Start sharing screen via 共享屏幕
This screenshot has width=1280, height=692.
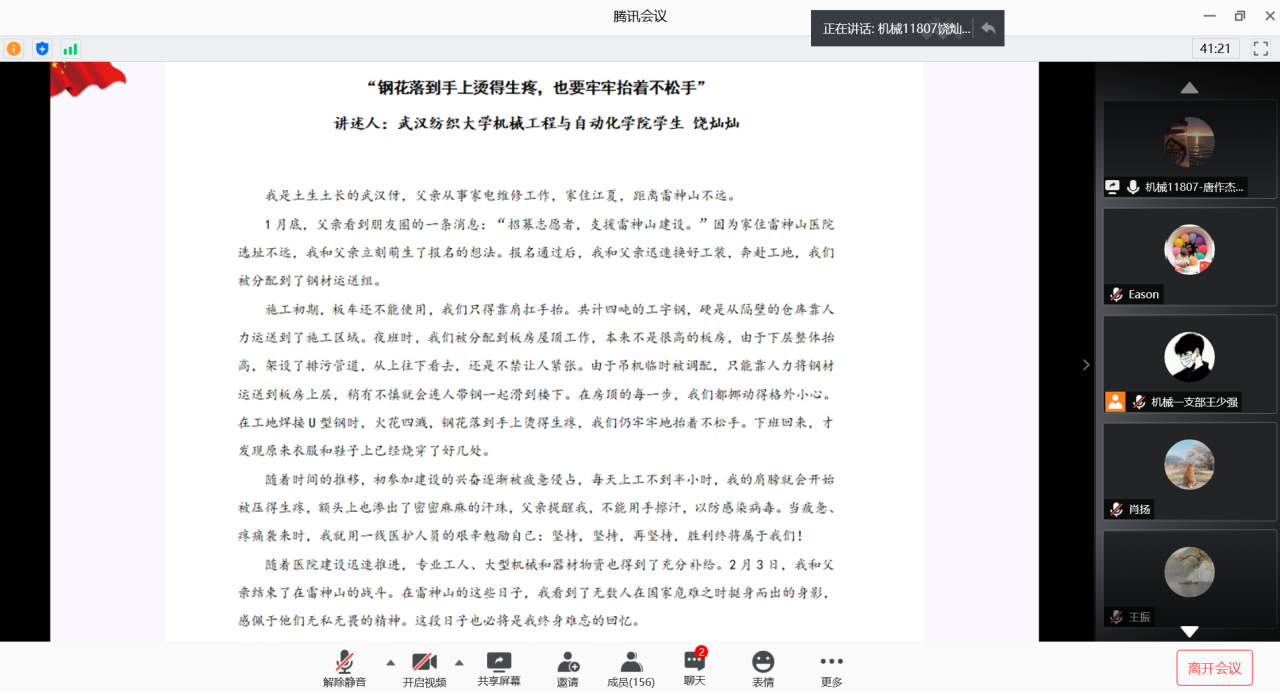point(499,667)
